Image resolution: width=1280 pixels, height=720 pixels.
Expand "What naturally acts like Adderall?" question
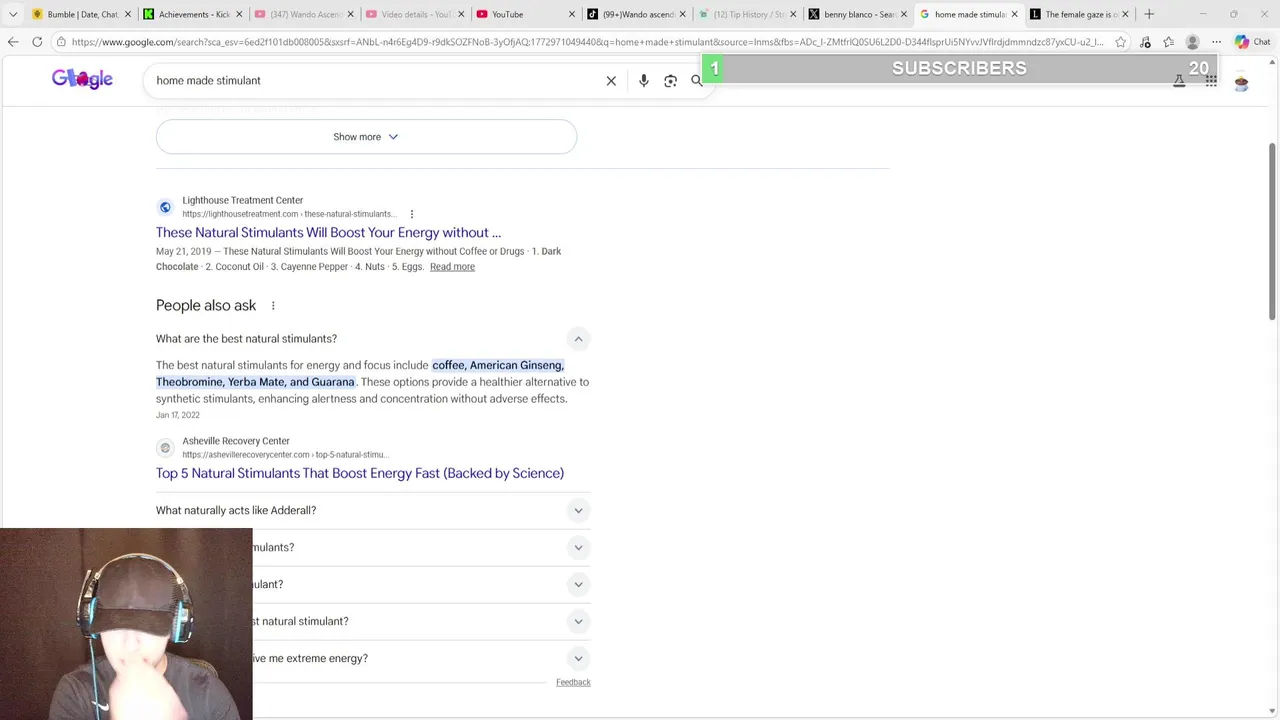coord(578,511)
